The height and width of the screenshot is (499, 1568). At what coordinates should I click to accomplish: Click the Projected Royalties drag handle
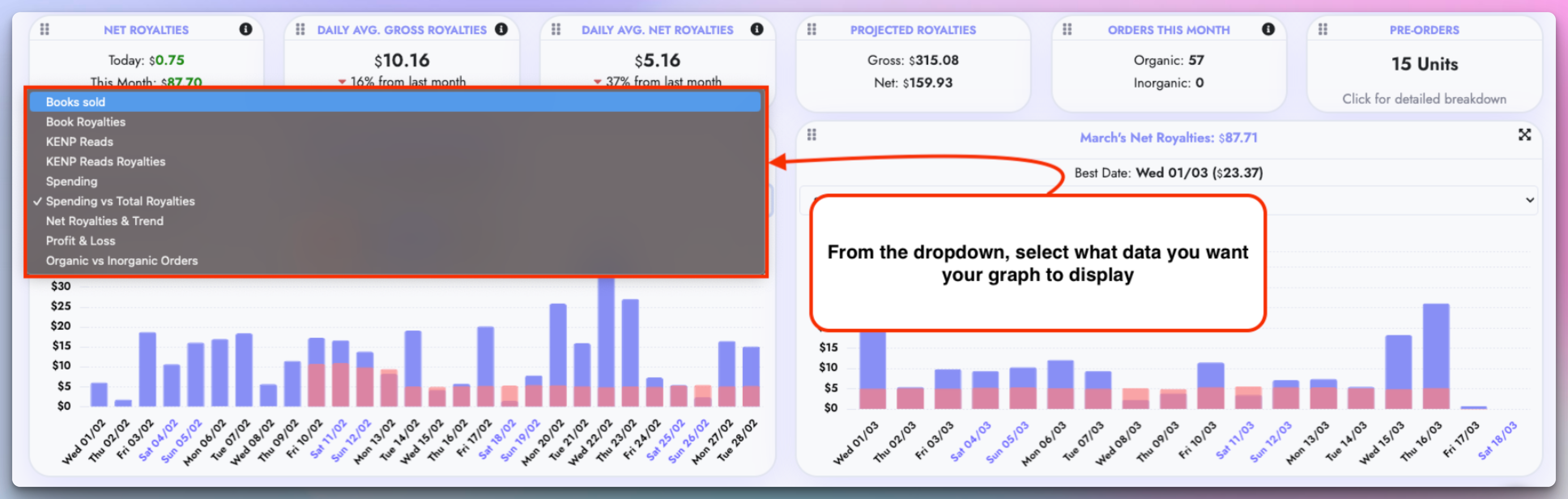point(812,29)
